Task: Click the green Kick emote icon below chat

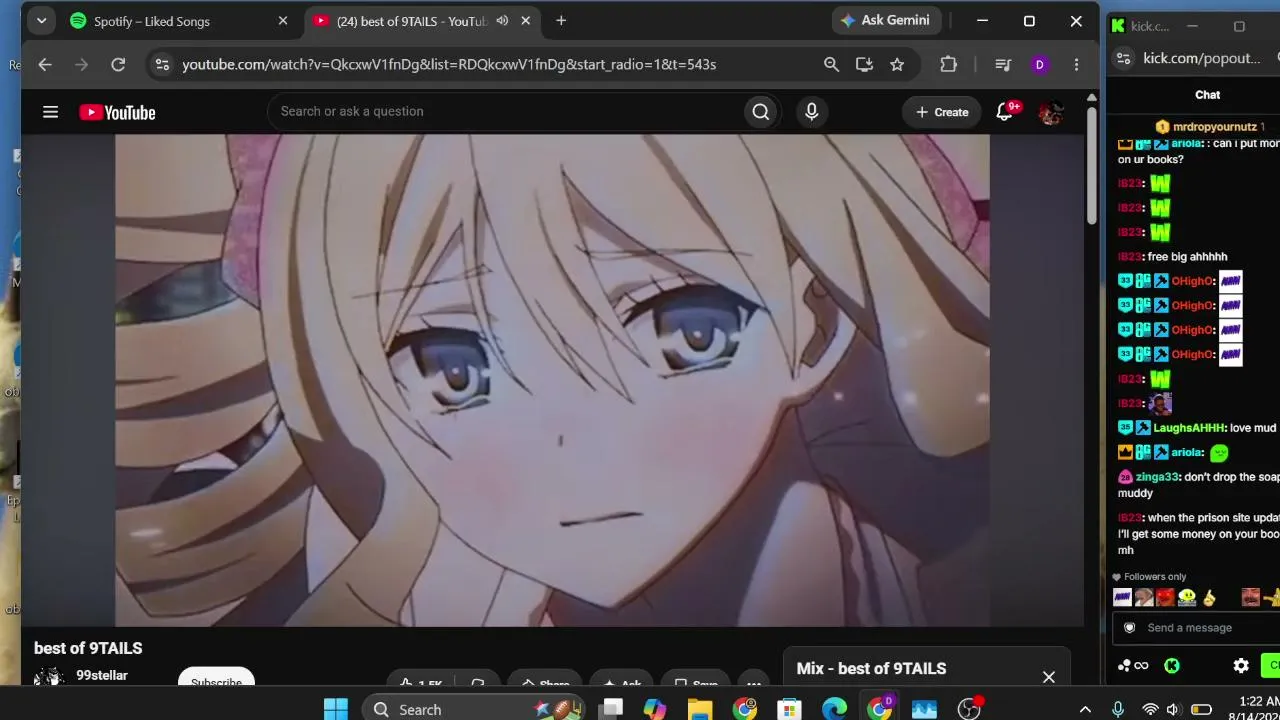Action: pyautogui.click(x=1172, y=665)
